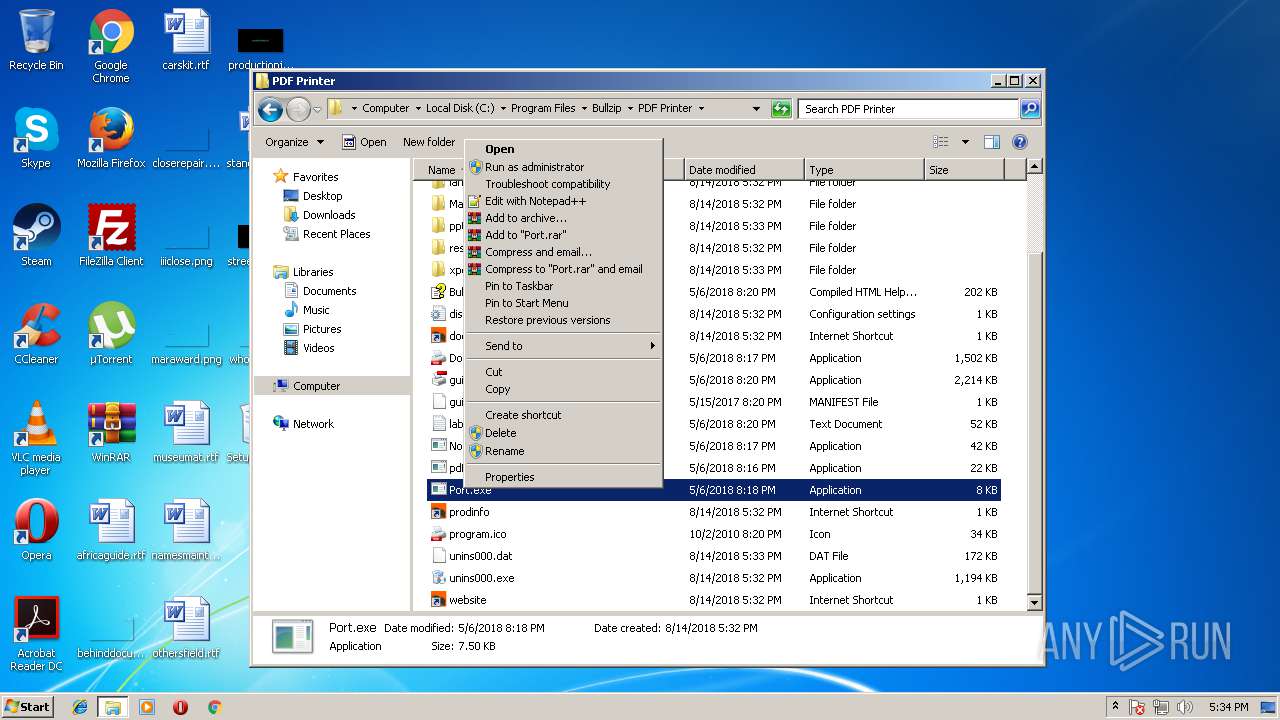Choose Add to archive...

[563, 218]
